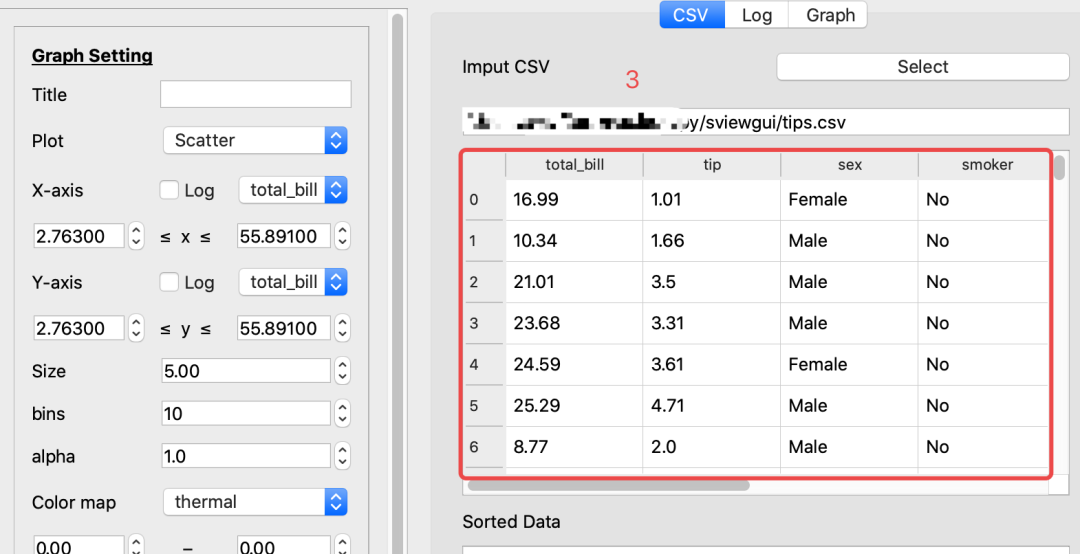The height and width of the screenshot is (554, 1080).
Task: Click the total_bill cell 16.99
Action: click(x=574, y=200)
